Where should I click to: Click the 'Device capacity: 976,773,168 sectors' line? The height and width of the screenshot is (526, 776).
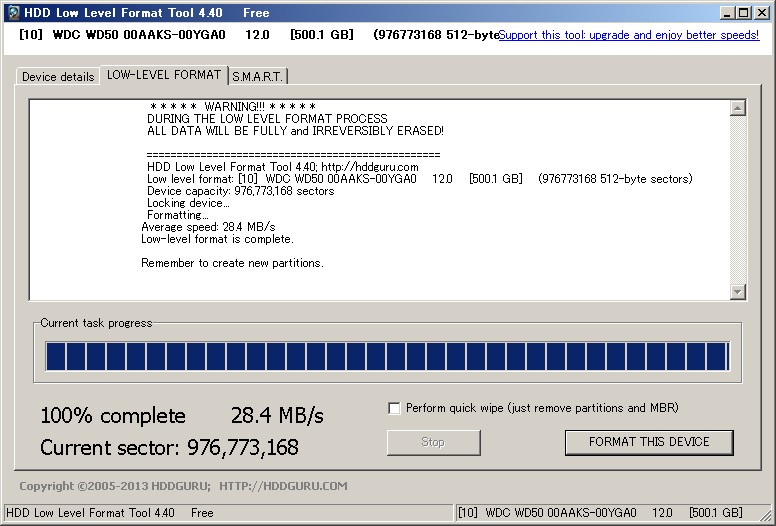click(x=241, y=191)
